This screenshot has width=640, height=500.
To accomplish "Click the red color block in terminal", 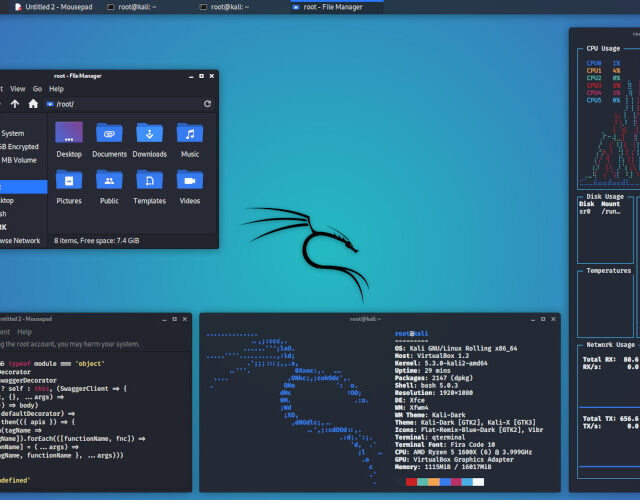I will [411, 482].
